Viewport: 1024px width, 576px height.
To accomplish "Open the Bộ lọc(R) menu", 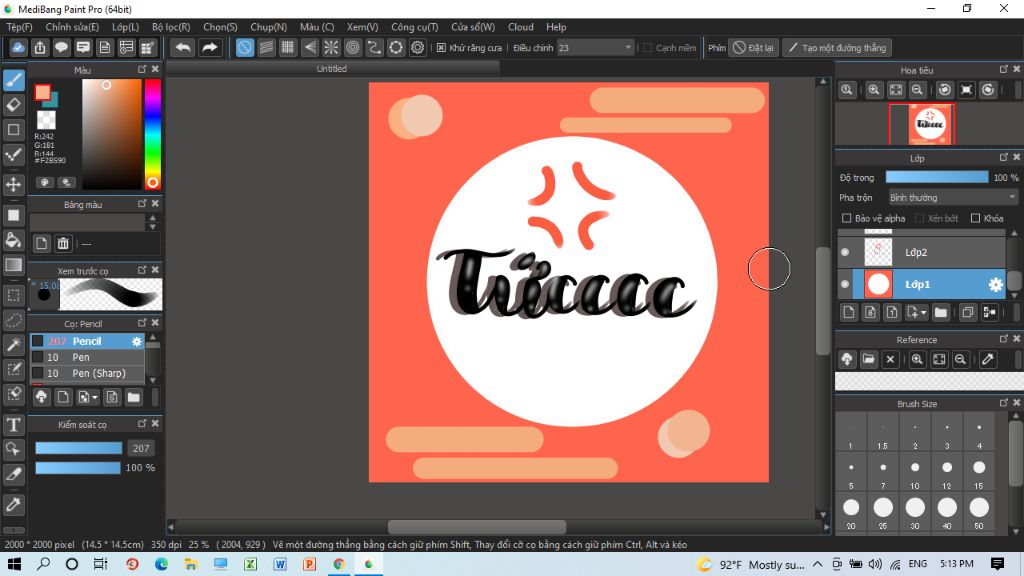I will click(171, 27).
